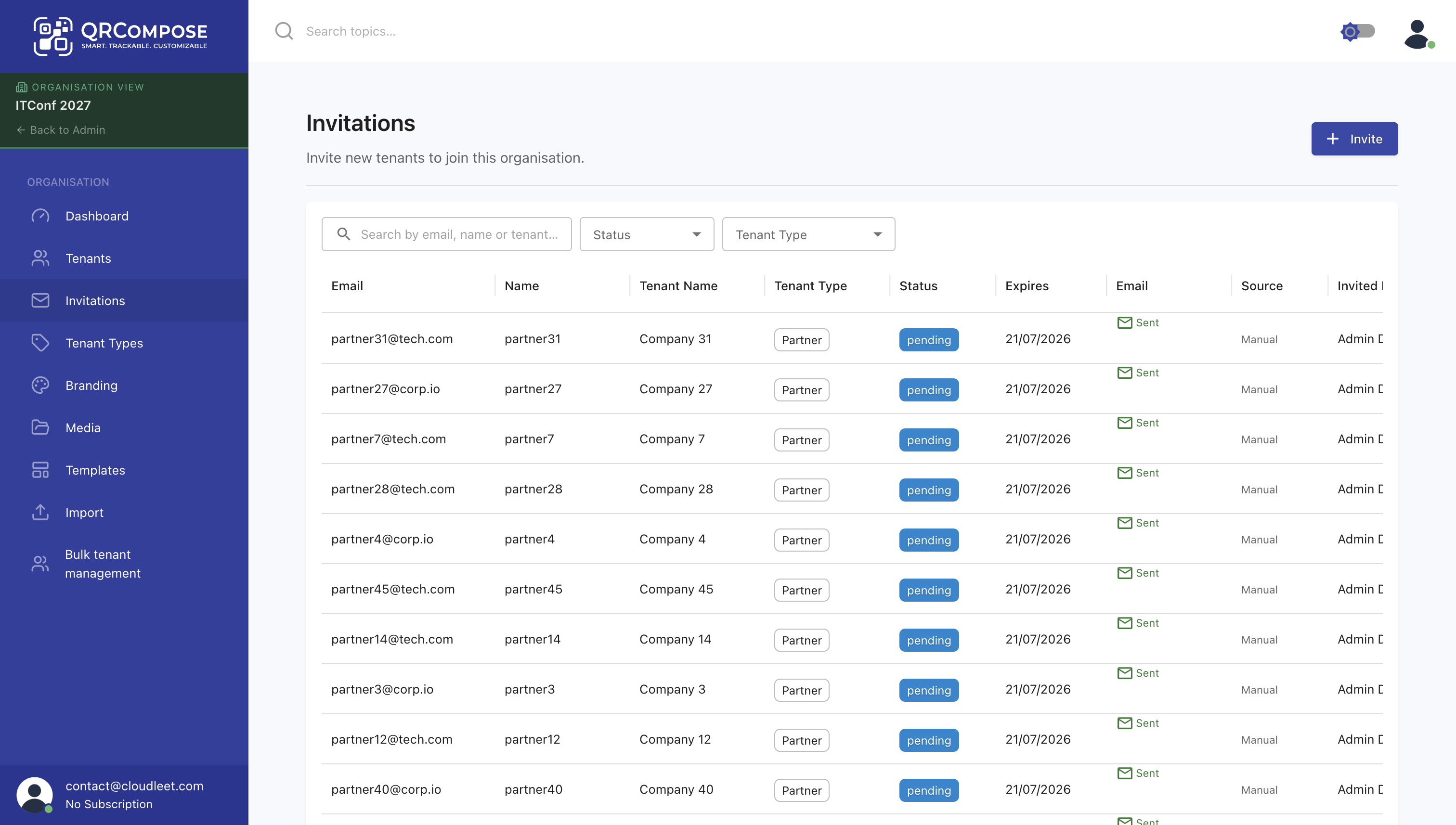Screen dimensions: 1456x825
Task: Click the Invite button
Action: [x=1354, y=139]
